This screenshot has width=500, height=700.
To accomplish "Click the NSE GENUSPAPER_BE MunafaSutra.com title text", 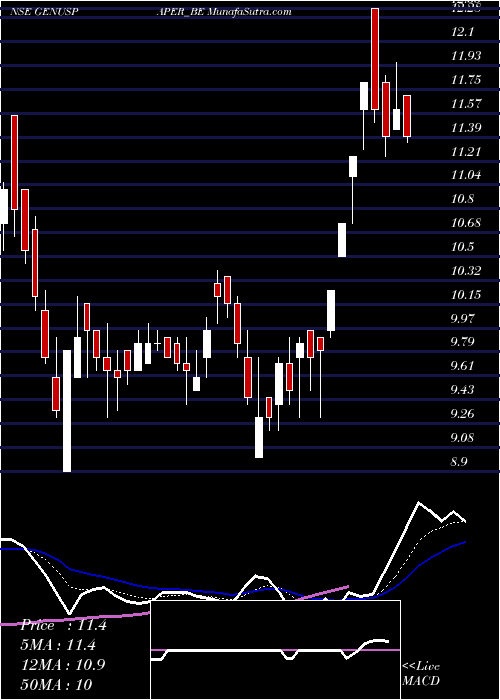I will point(150,11).
